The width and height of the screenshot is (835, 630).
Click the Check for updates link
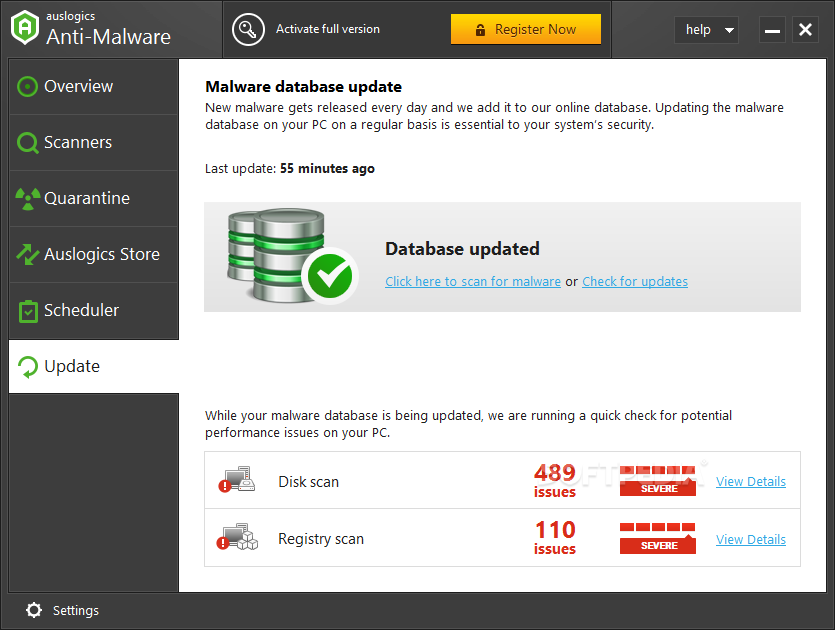point(635,282)
